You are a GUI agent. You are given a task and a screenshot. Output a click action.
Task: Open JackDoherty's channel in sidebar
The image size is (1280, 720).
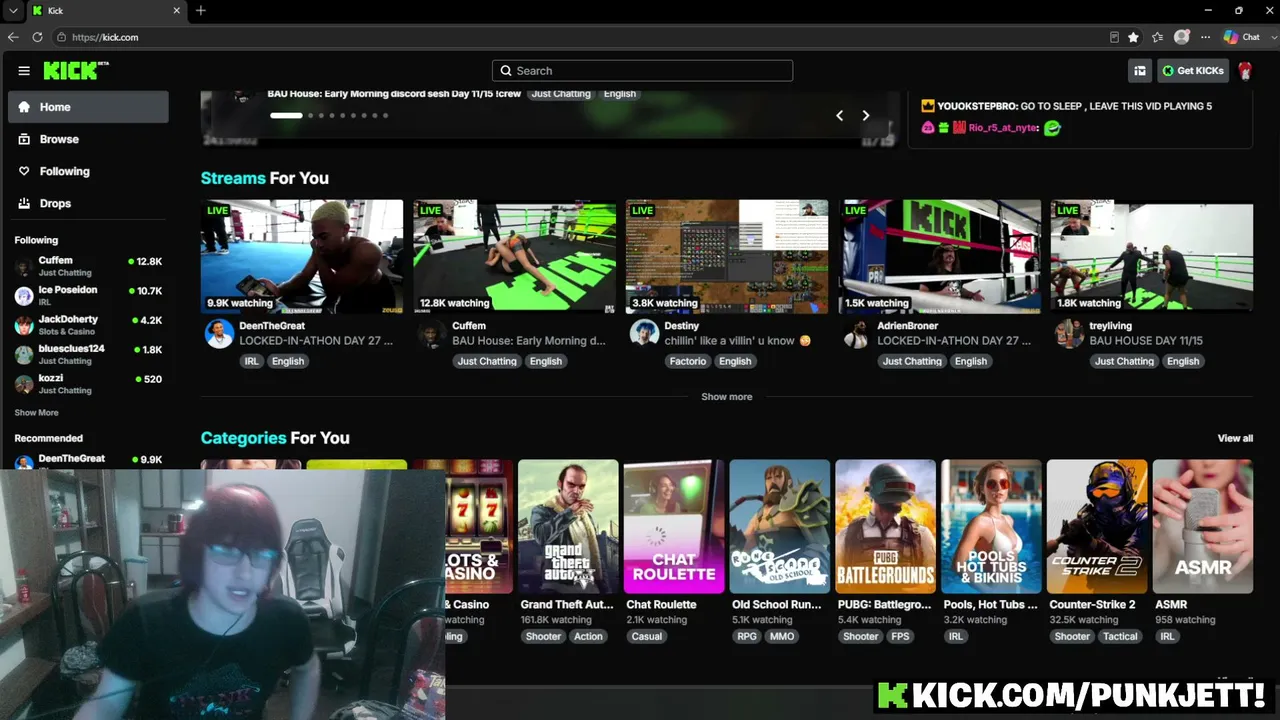coord(88,325)
